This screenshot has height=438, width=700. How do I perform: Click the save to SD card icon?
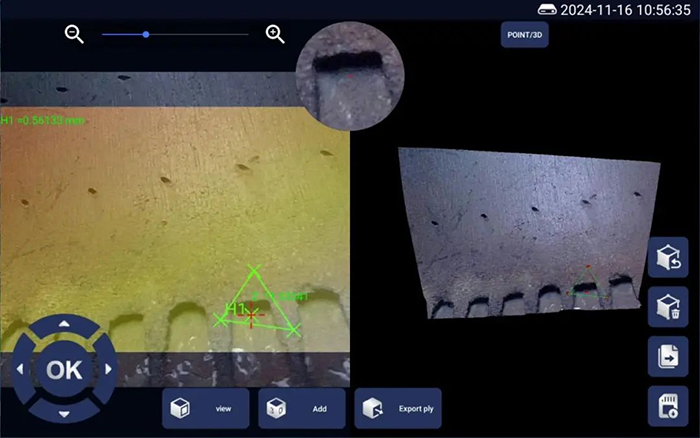(667, 404)
